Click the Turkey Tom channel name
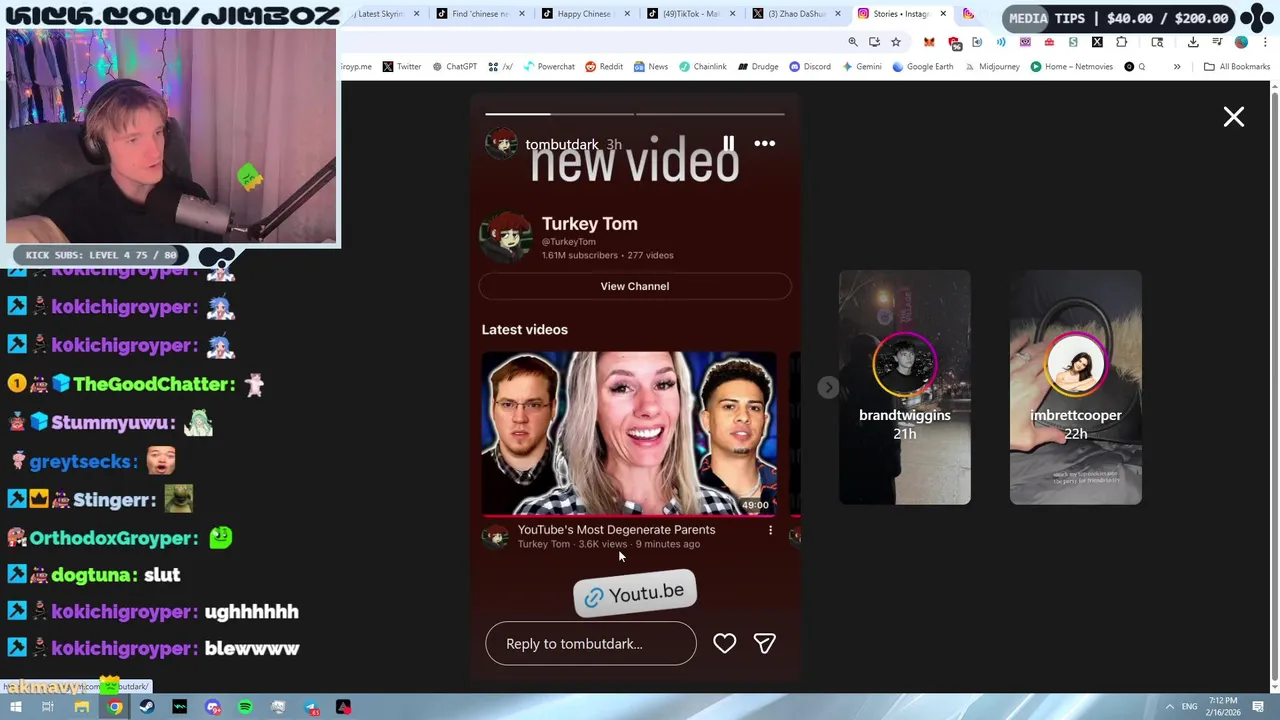This screenshot has height=720, width=1280. [x=590, y=223]
